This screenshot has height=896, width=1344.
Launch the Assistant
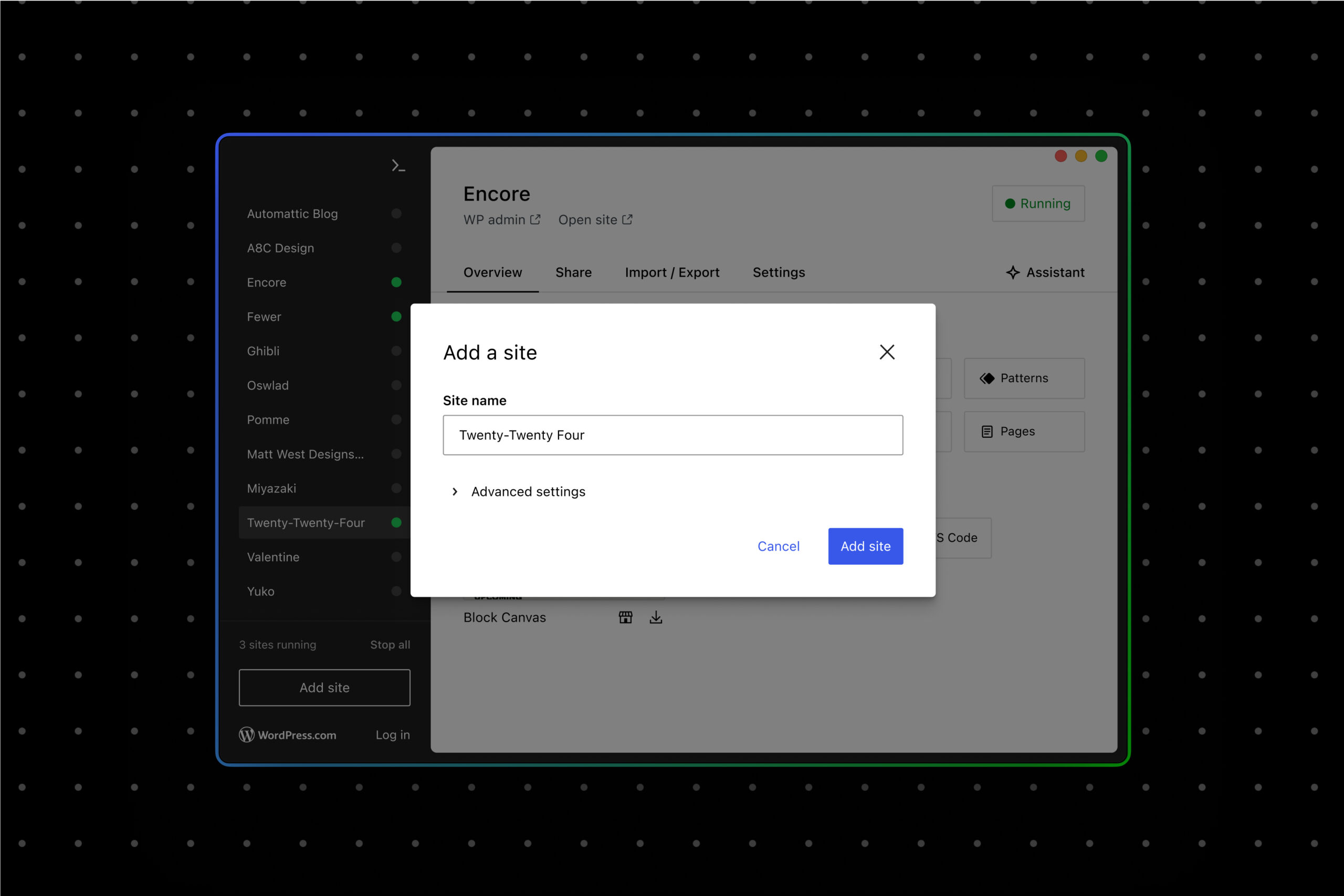(x=1045, y=272)
